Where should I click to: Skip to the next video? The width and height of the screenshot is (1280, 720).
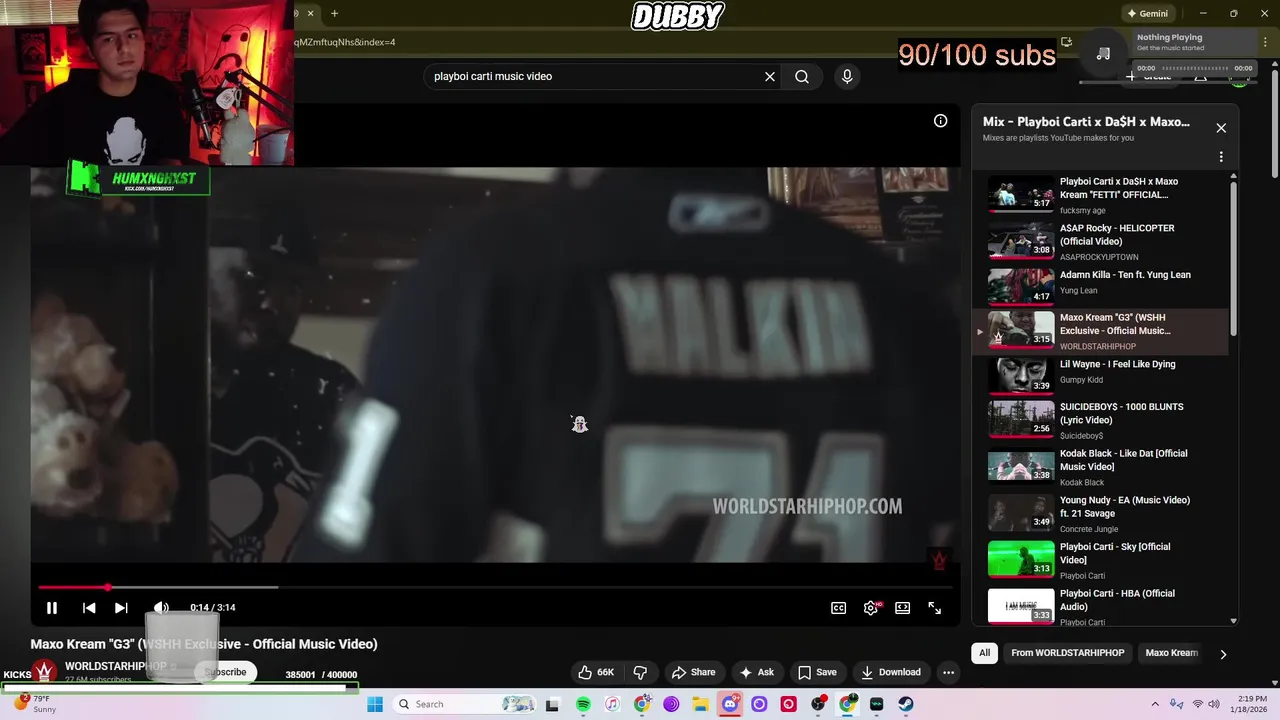[x=121, y=608]
